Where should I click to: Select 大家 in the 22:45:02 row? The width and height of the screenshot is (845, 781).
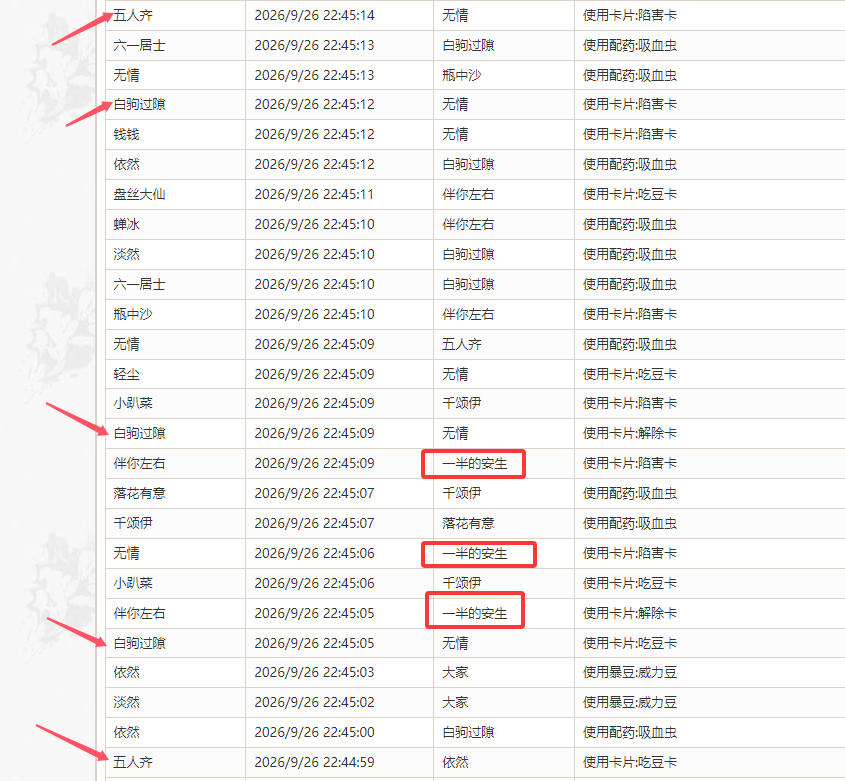[x=455, y=702]
